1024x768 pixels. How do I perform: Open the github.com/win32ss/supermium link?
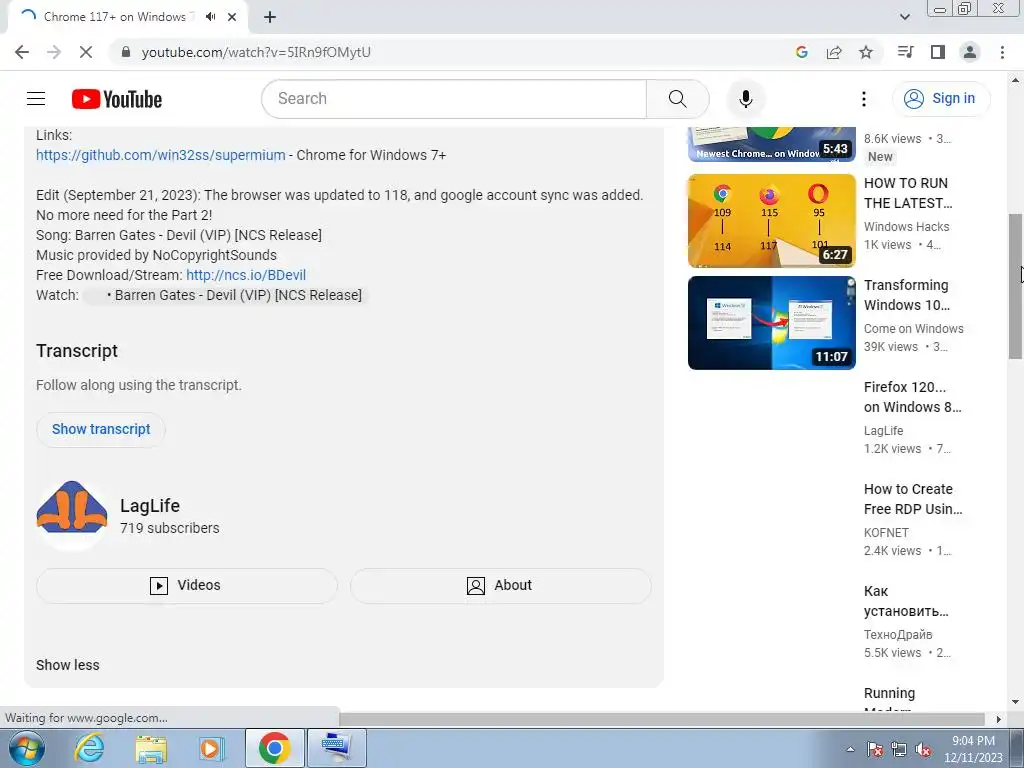161,155
